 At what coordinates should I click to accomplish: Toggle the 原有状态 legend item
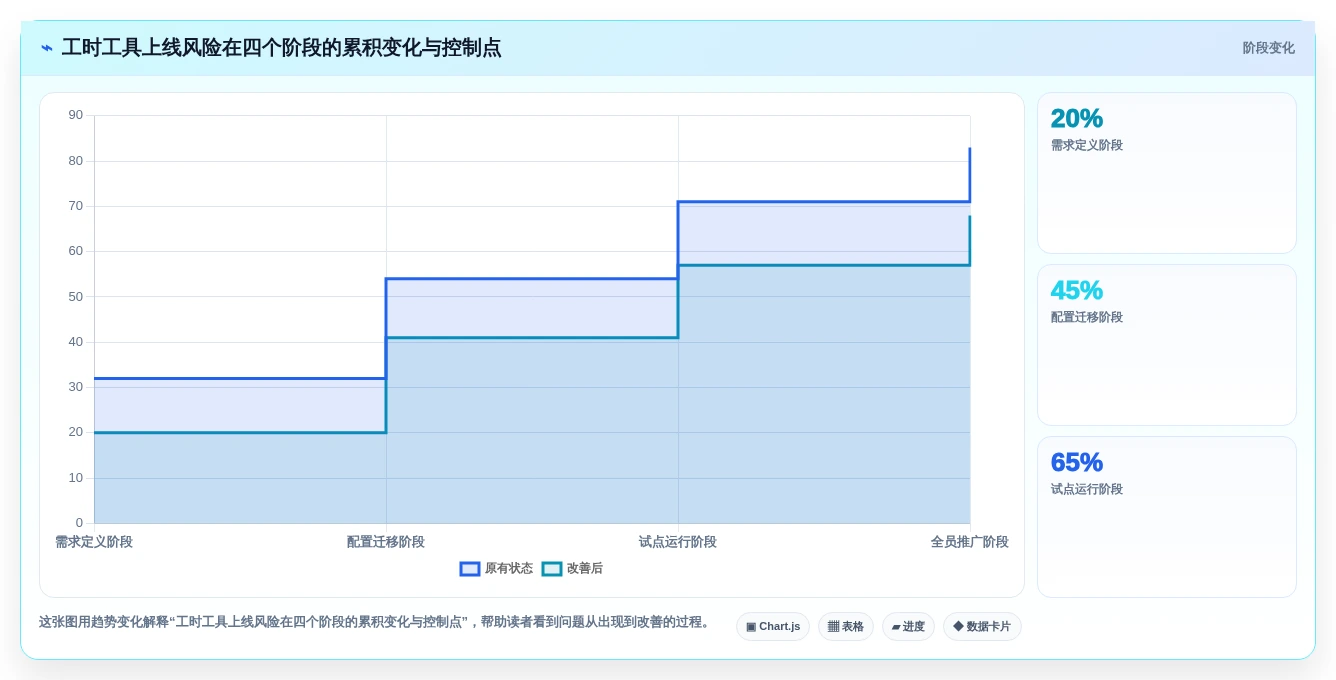click(x=496, y=568)
